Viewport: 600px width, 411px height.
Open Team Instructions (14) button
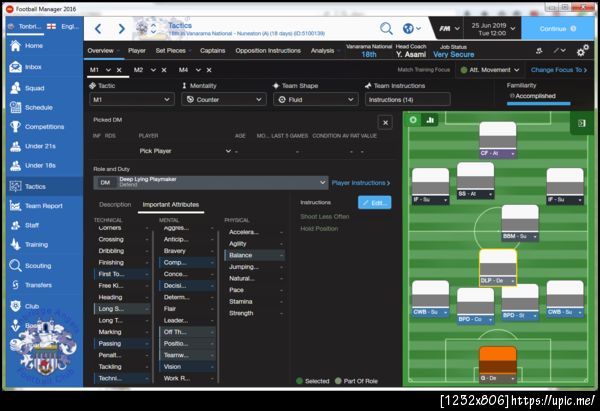(408, 99)
